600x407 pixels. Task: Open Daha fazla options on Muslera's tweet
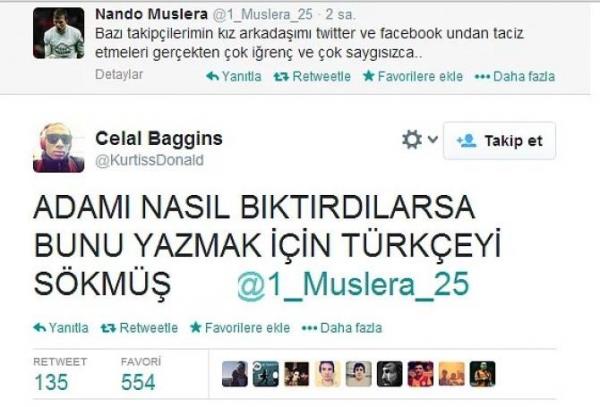pos(515,77)
